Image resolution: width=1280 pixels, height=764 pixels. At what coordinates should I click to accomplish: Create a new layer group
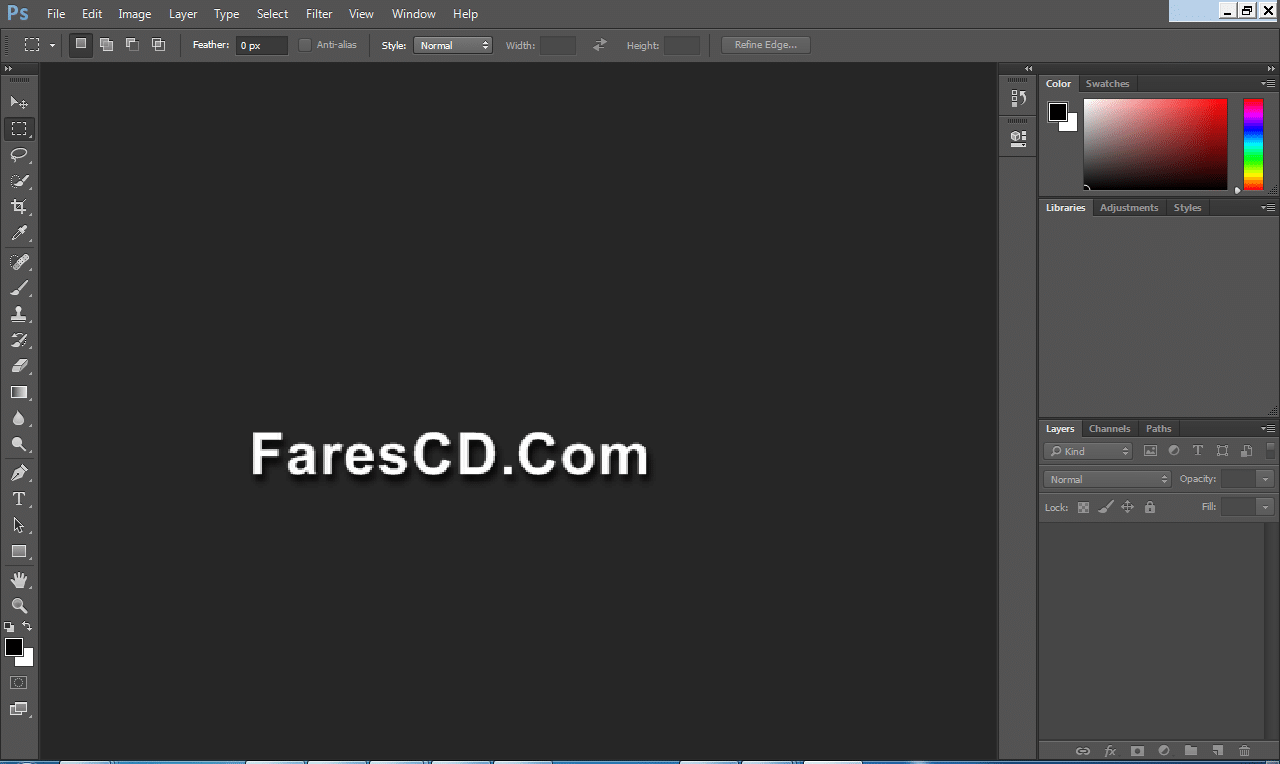point(1191,751)
